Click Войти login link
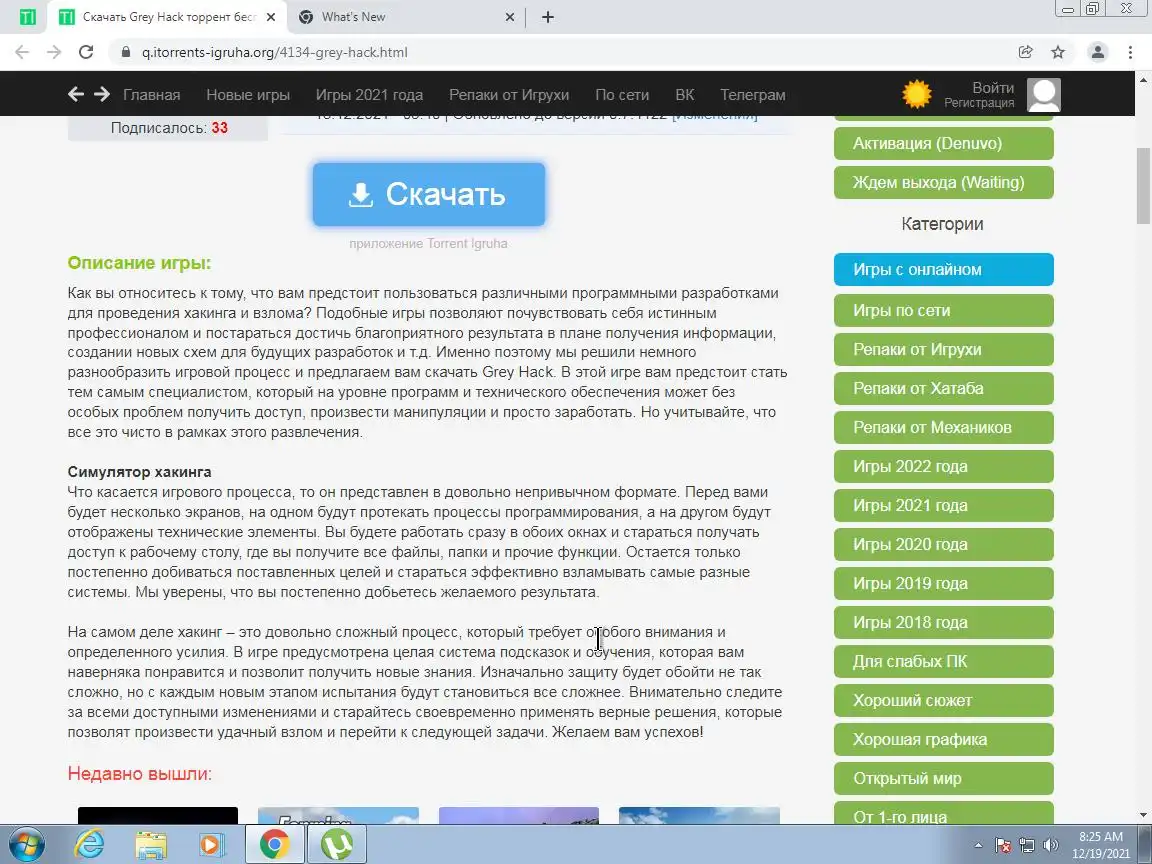Image resolution: width=1152 pixels, height=864 pixels. pyautogui.click(x=993, y=87)
